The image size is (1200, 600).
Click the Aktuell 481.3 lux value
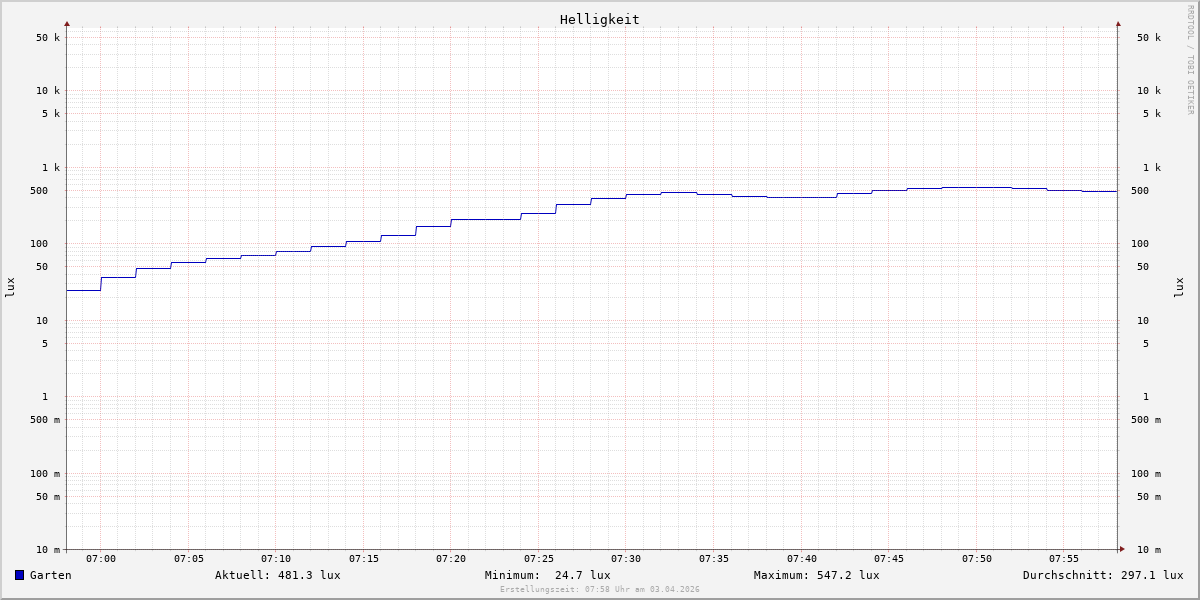click(277, 575)
